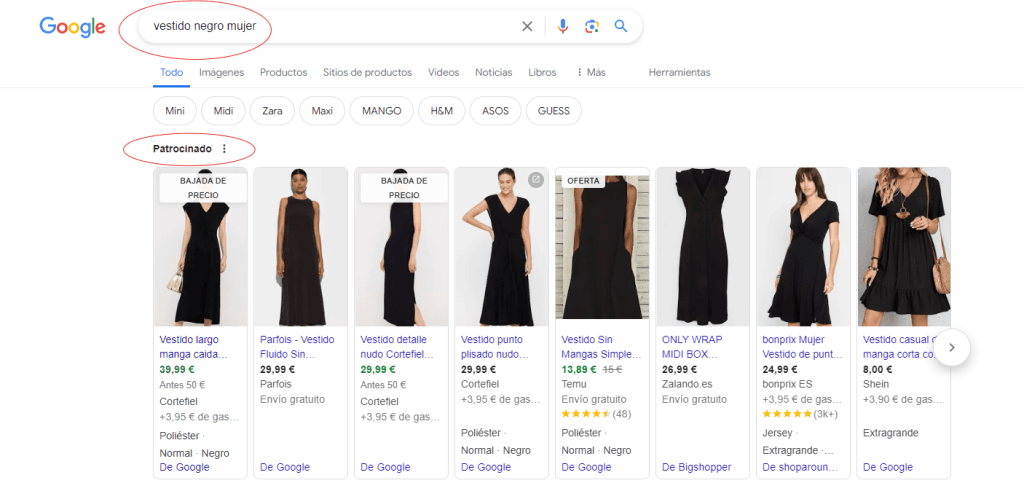Open the three-dot menu beside Patrocinado
1024x491 pixels.
coord(224,149)
